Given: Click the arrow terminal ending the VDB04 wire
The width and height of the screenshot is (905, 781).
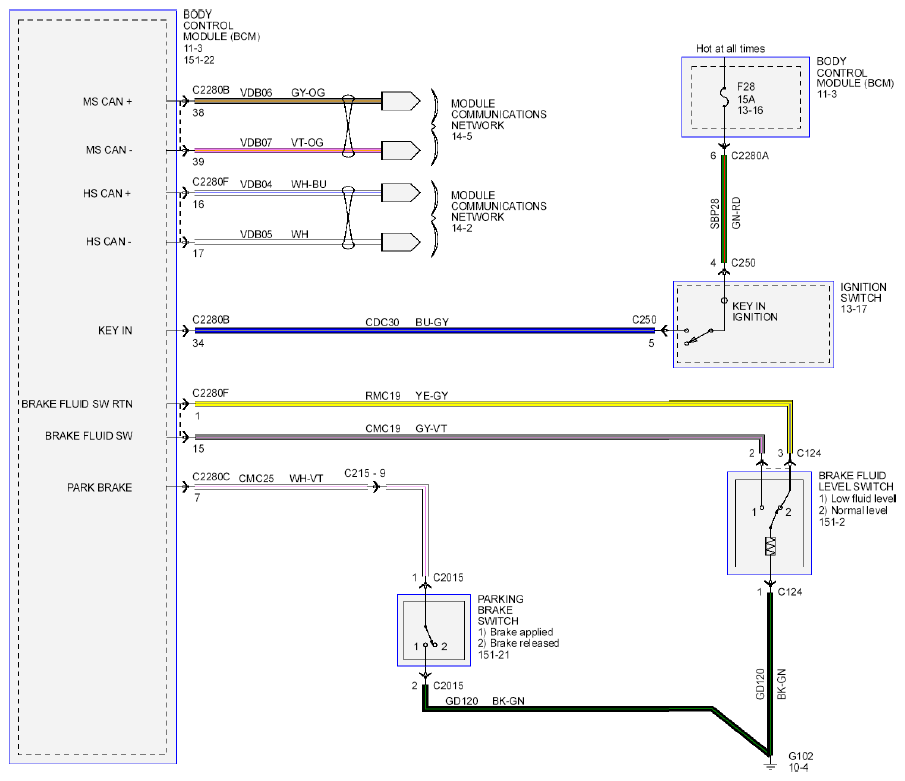Looking at the screenshot, I should click(x=401, y=192).
